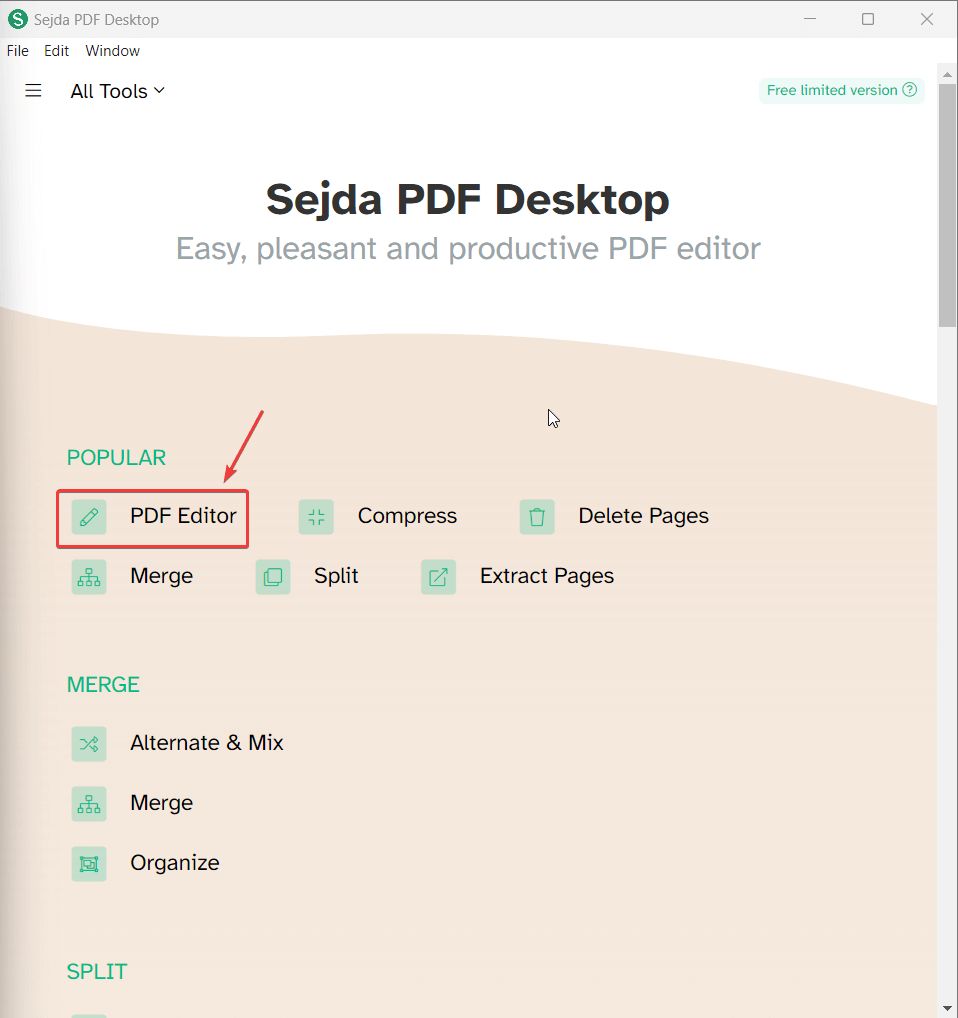The height and width of the screenshot is (1018, 958).
Task: Open the Window menu
Action: [112, 51]
